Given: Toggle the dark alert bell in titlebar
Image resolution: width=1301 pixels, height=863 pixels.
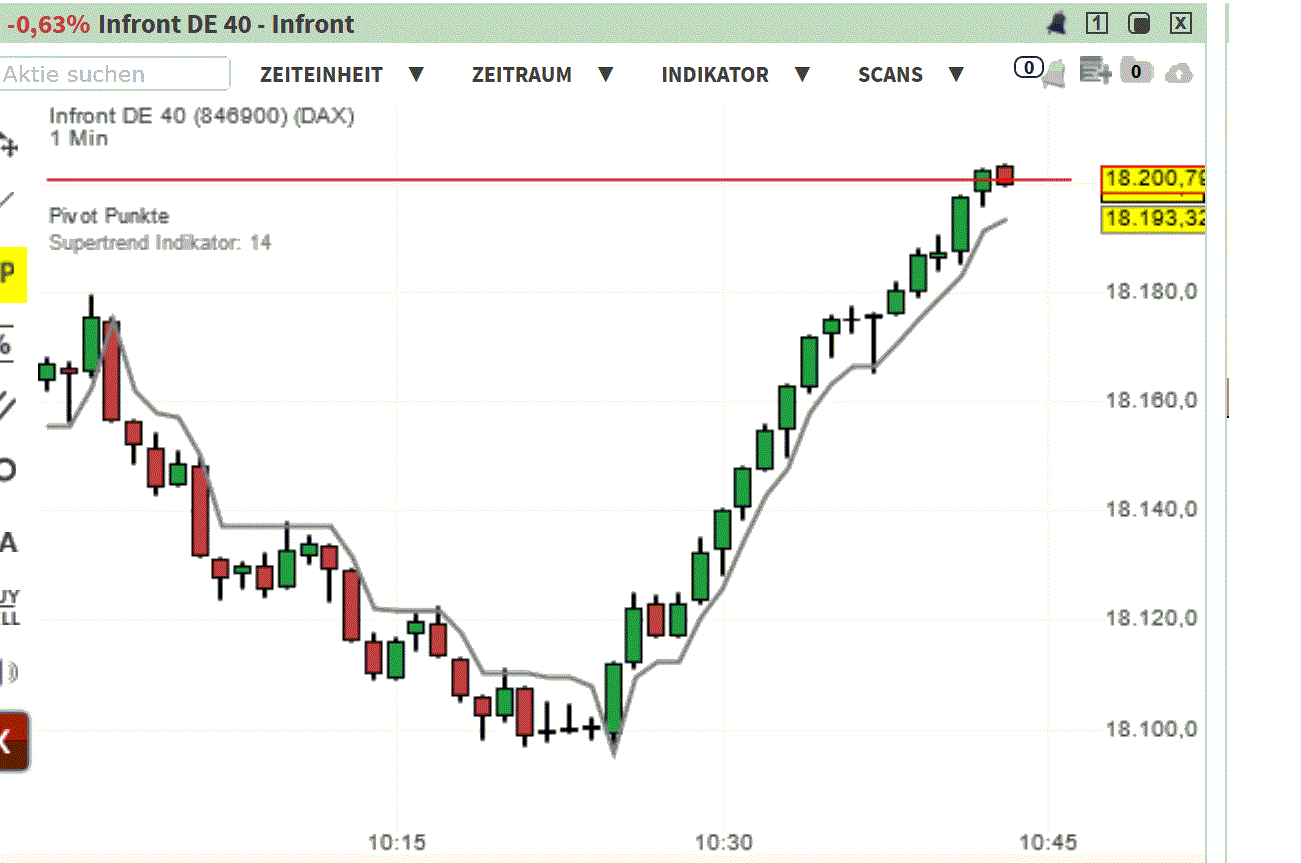Looking at the screenshot, I should coord(1057,22).
